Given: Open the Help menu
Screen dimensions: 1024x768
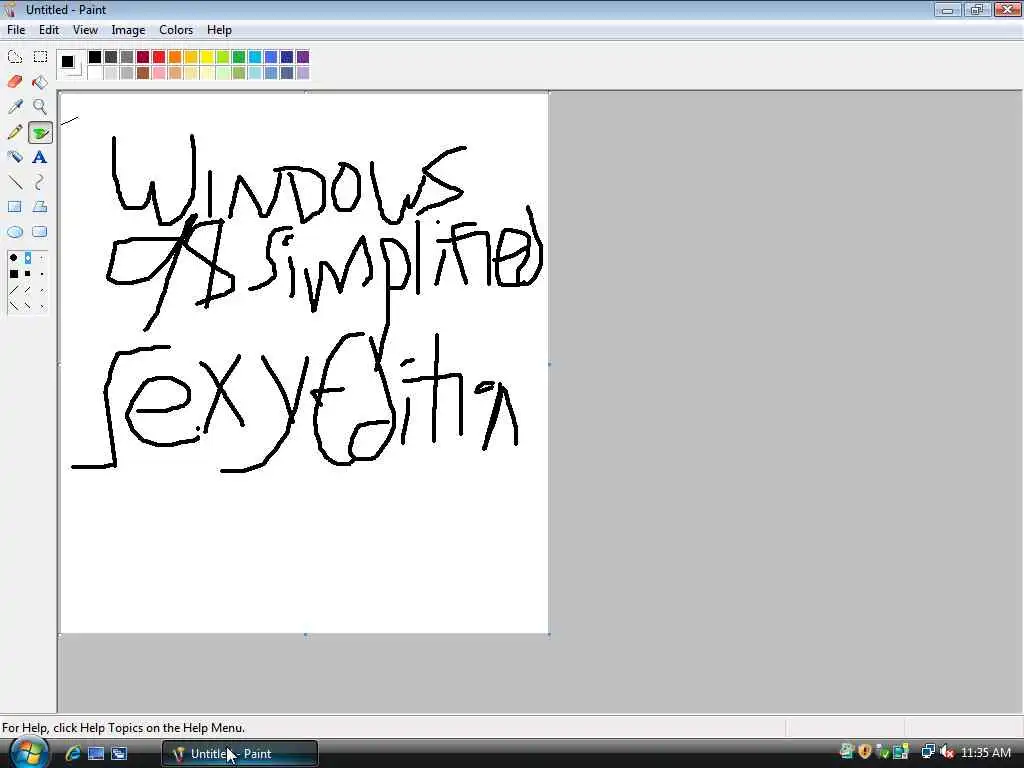Looking at the screenshot, I should pos(219,30).
